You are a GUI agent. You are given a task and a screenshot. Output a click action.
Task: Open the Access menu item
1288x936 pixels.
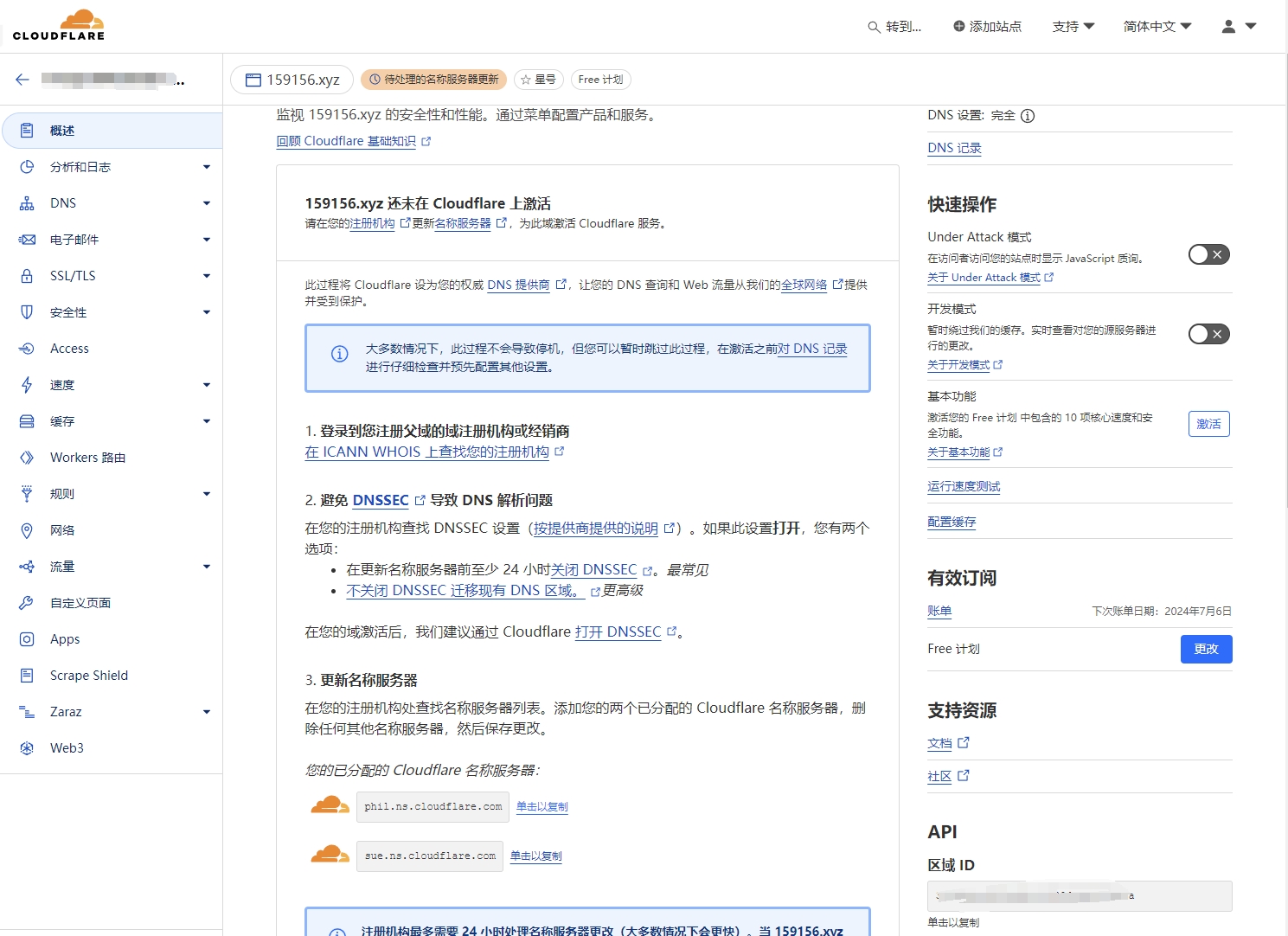(x=112, y=349)
